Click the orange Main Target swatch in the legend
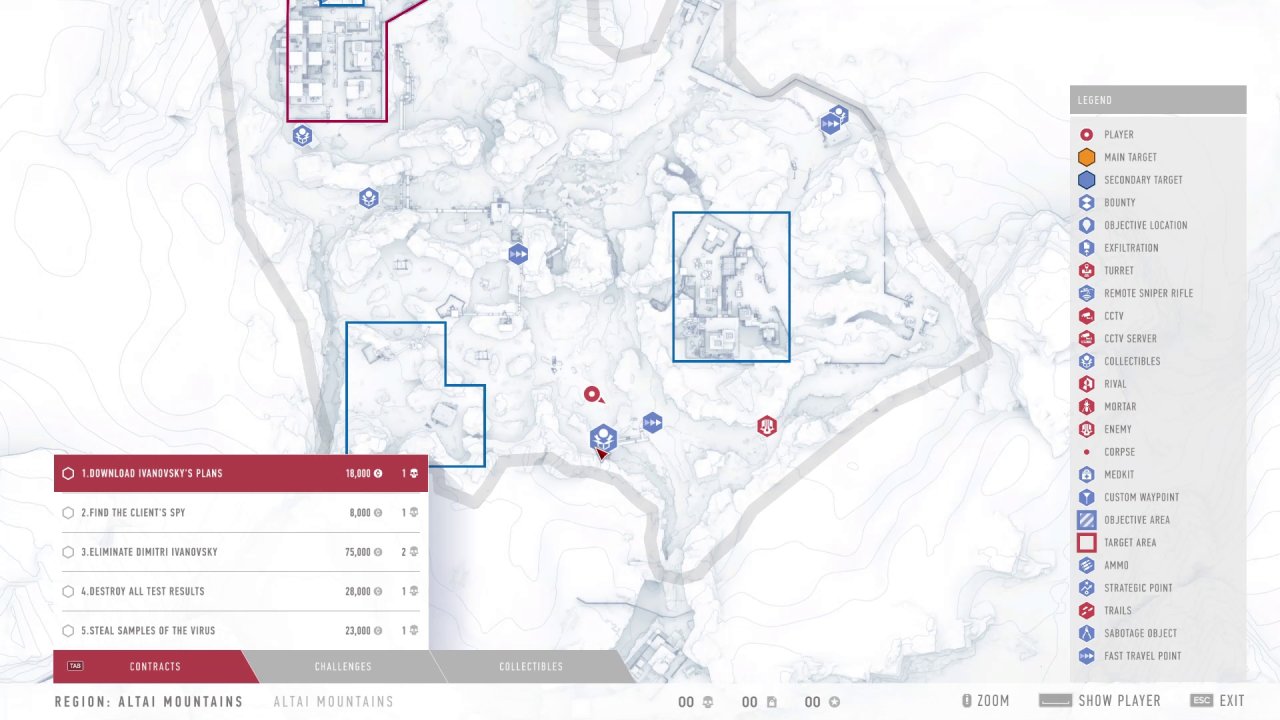The image size is (1280, 720). click(x=1087, y=157)
